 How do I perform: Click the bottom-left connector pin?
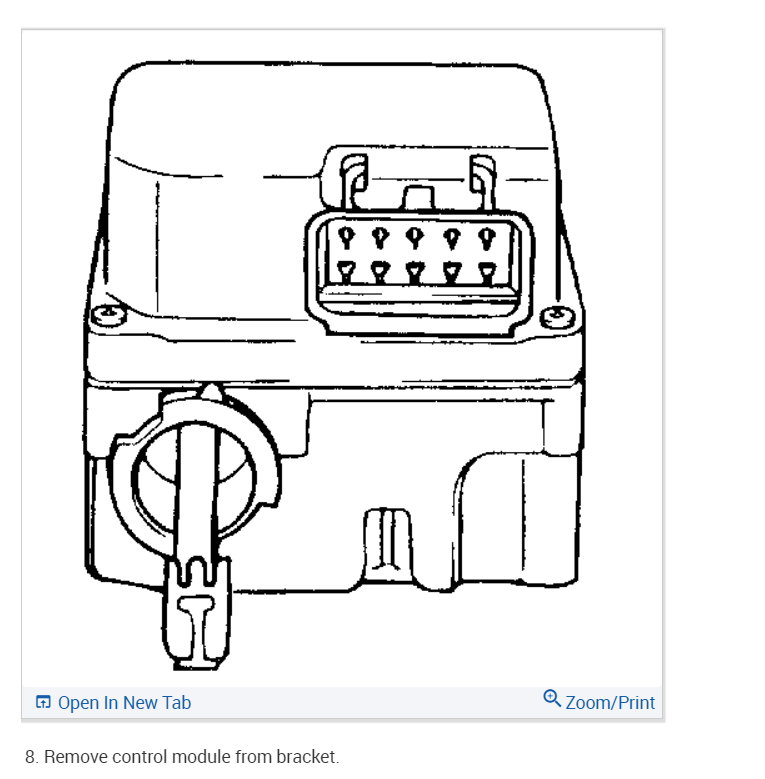pos(346,272)
